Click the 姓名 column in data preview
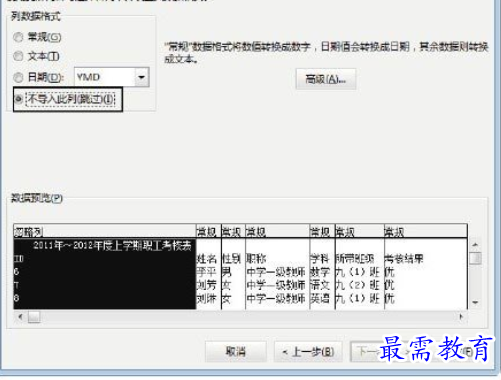 tap(207, 259)
